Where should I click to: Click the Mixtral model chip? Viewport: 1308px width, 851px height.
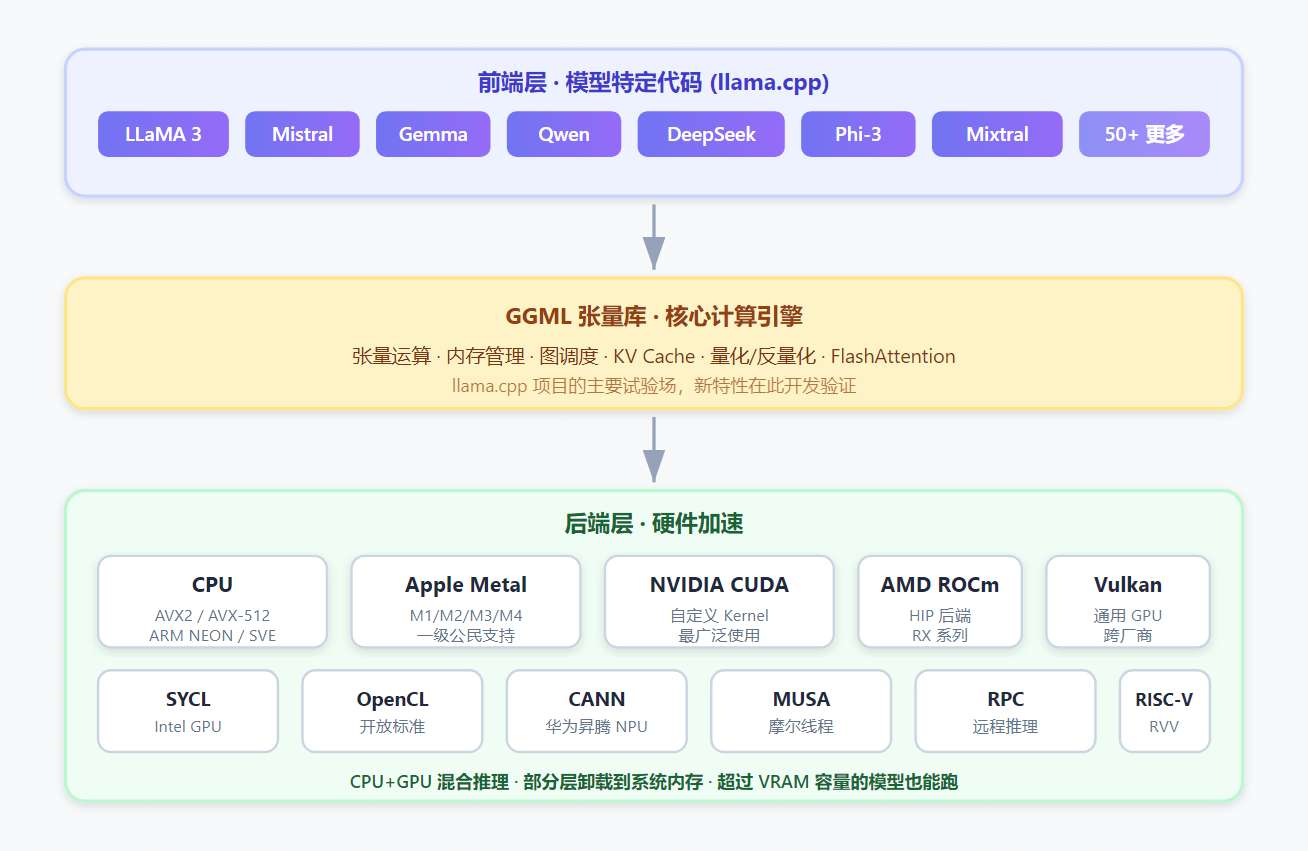997,134
